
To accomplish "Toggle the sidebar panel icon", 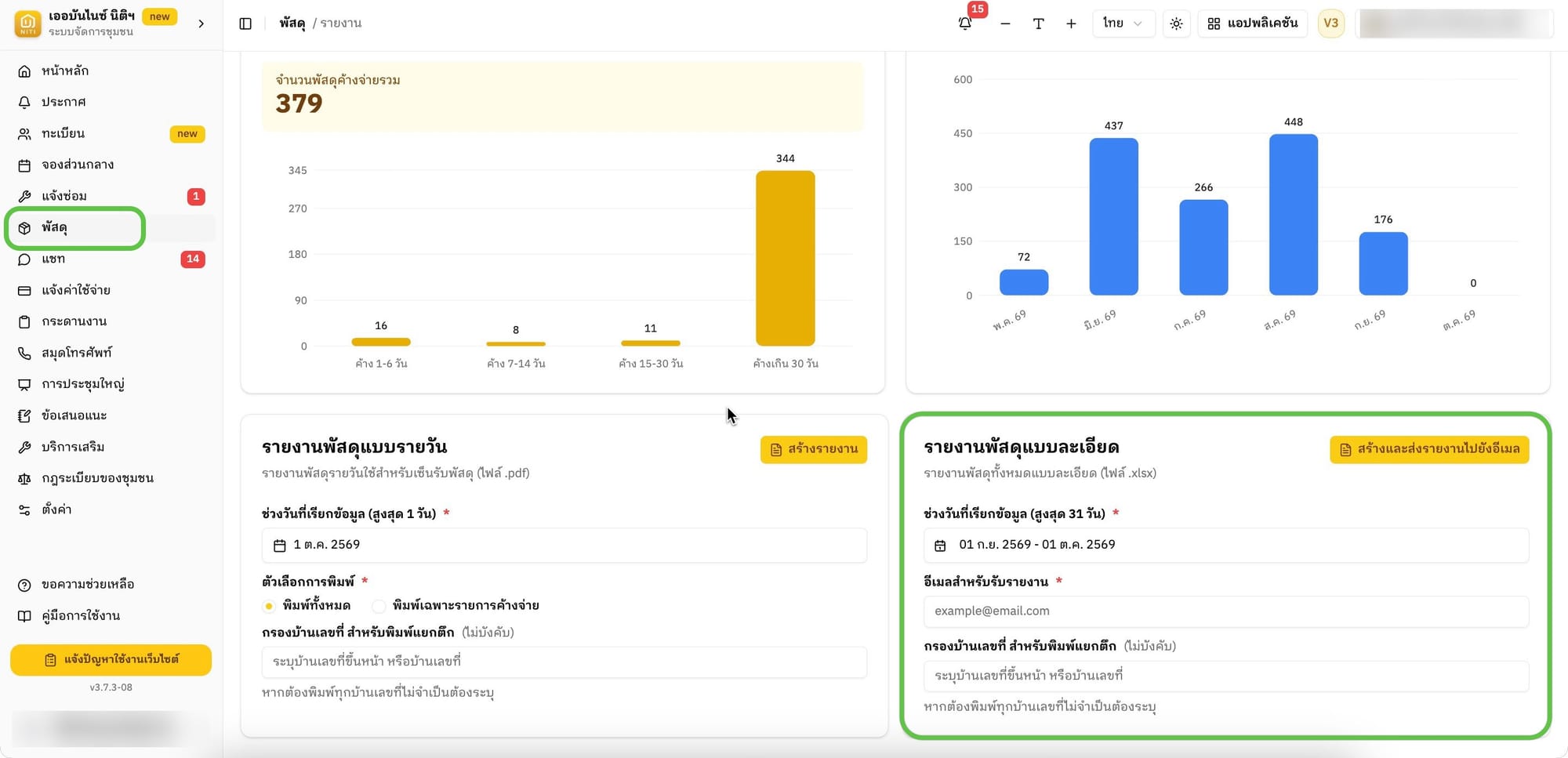I will pyautogui.click(x=245, y=24).
